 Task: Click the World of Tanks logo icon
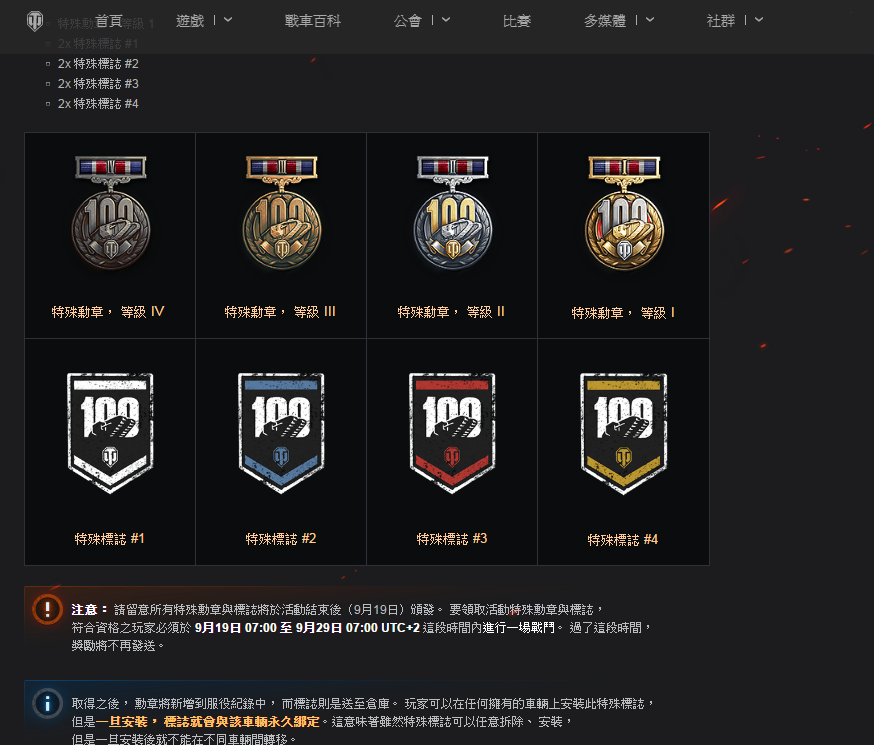(x=35, y=21)
